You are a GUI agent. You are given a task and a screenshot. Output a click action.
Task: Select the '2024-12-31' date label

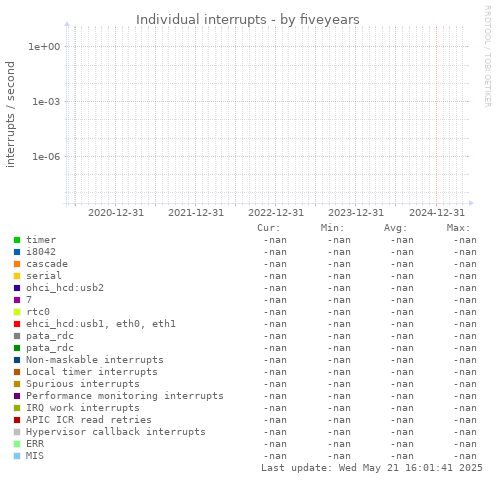(437, 213)
